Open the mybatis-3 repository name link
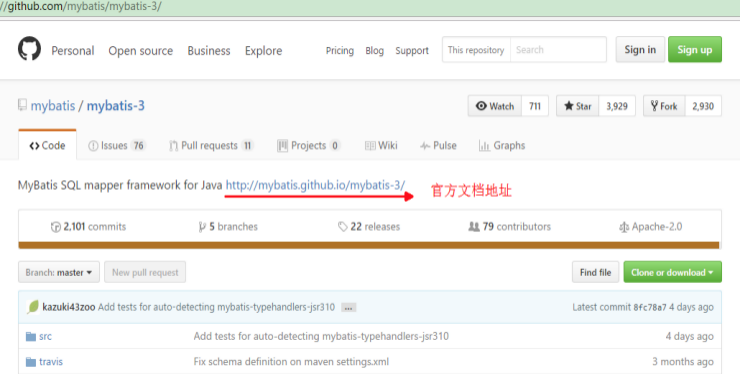Image resolution: width=742 pixels, height=376 pixels. click(x=115, y=105)
